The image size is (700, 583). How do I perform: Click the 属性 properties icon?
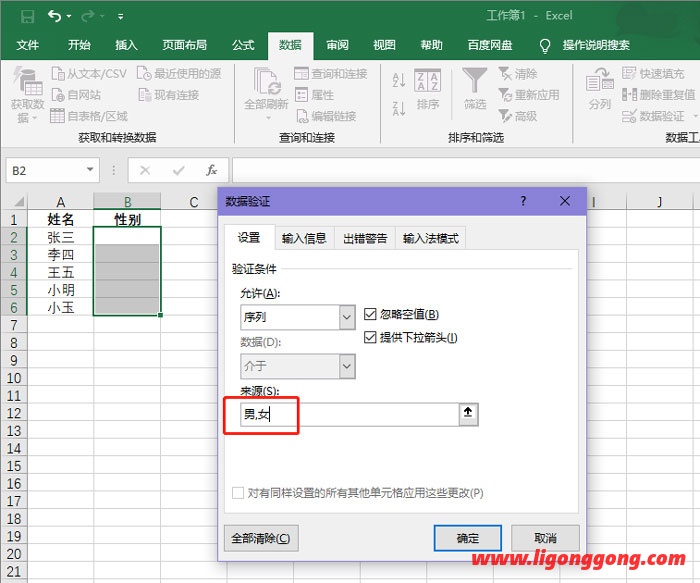click(301, 95)
